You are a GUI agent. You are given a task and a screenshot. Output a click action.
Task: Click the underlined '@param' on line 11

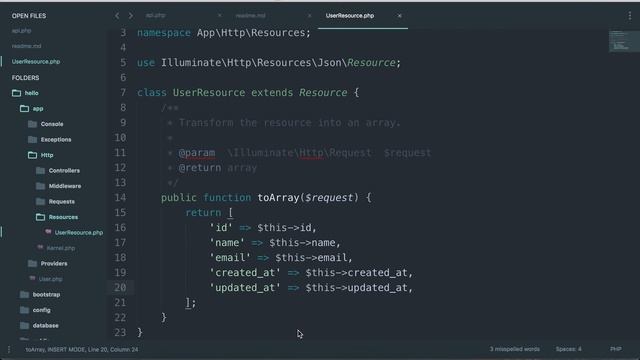click(x=197, y=153)
